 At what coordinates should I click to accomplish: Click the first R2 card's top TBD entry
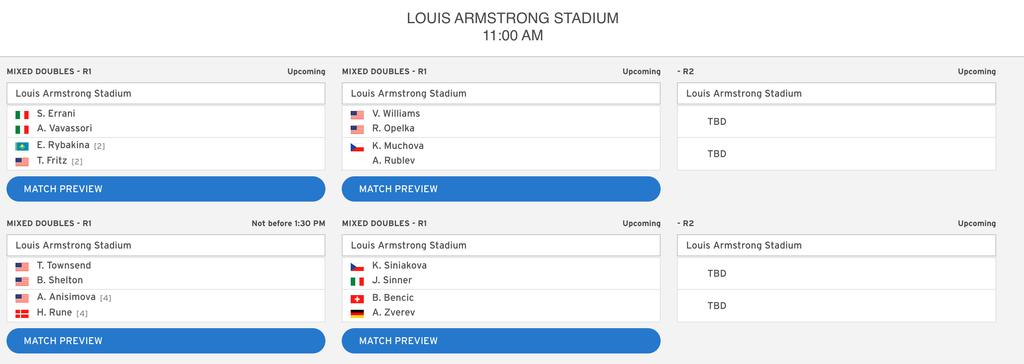point(717,122)
